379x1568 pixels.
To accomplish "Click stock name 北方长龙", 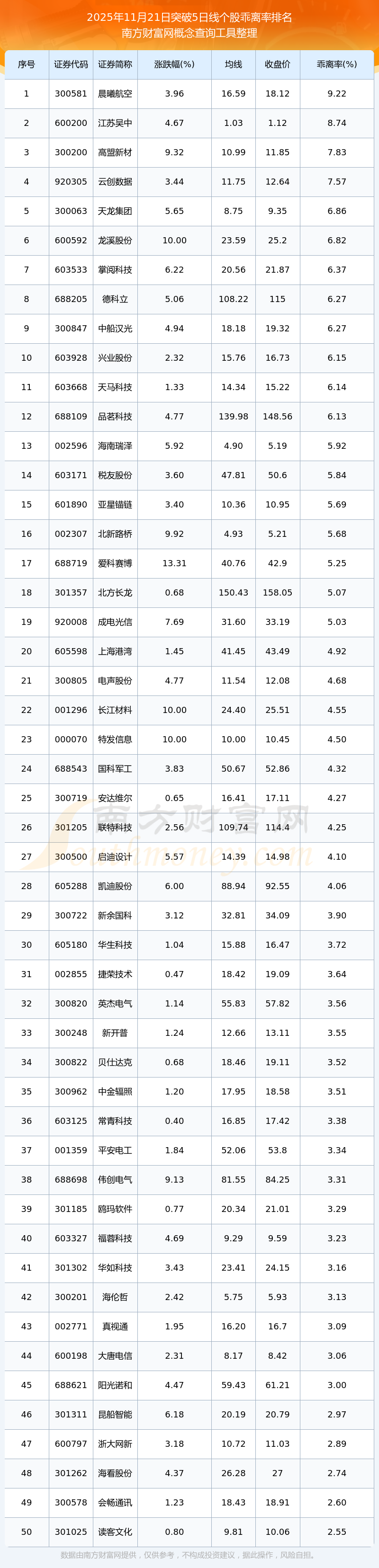I will (x=115, y=593).
